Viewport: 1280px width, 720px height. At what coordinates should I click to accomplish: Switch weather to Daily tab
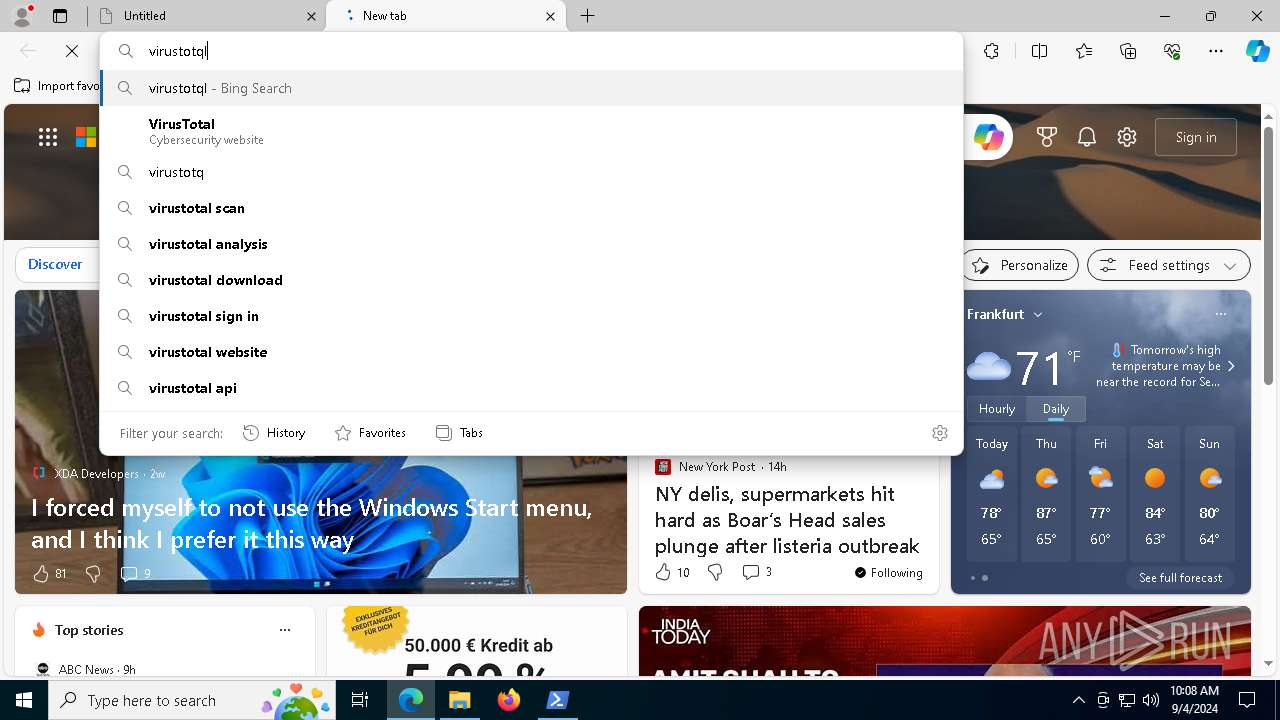point(1056,409)
